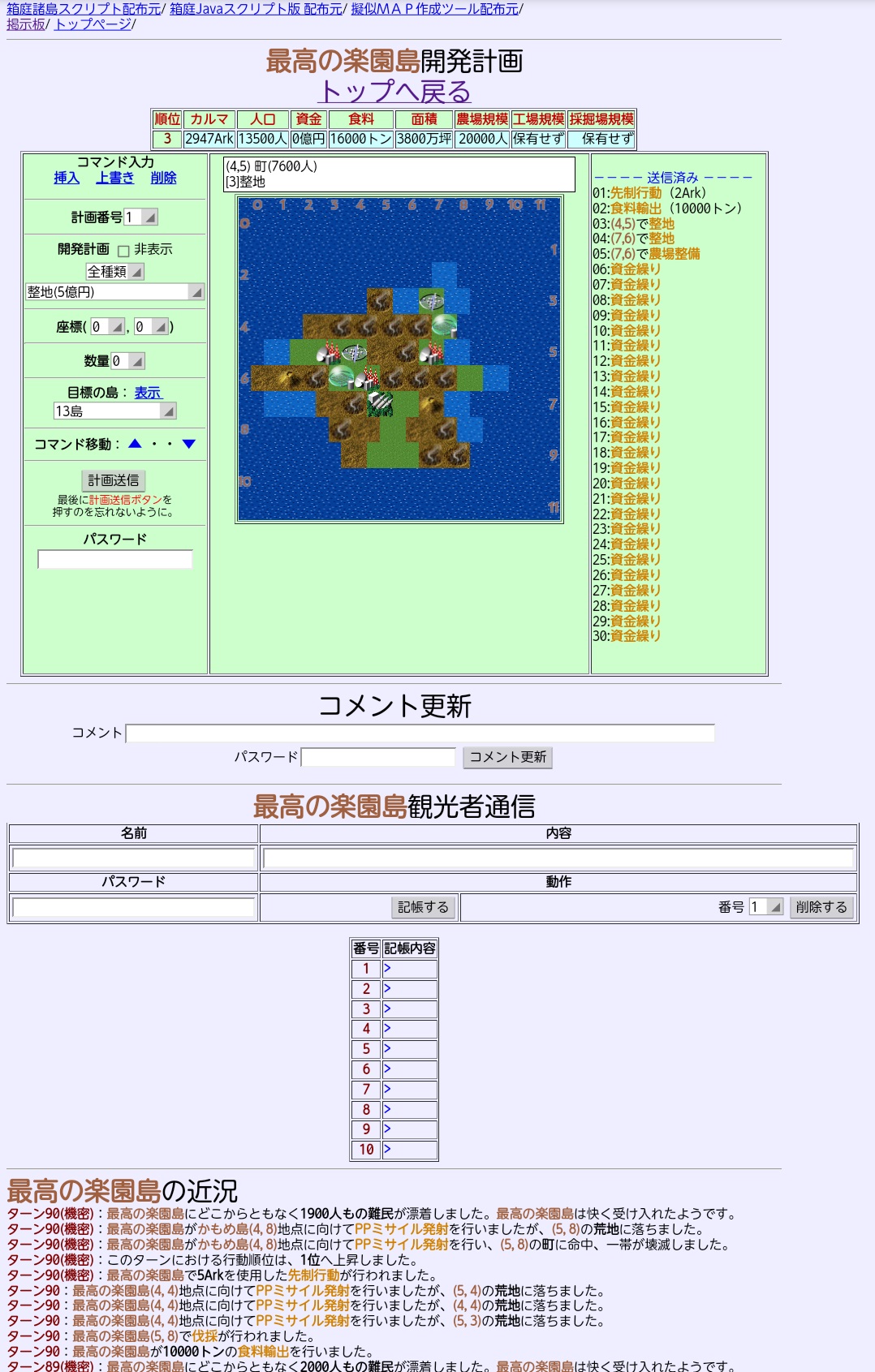Choose the 上書き command mode

pos(115,178)
